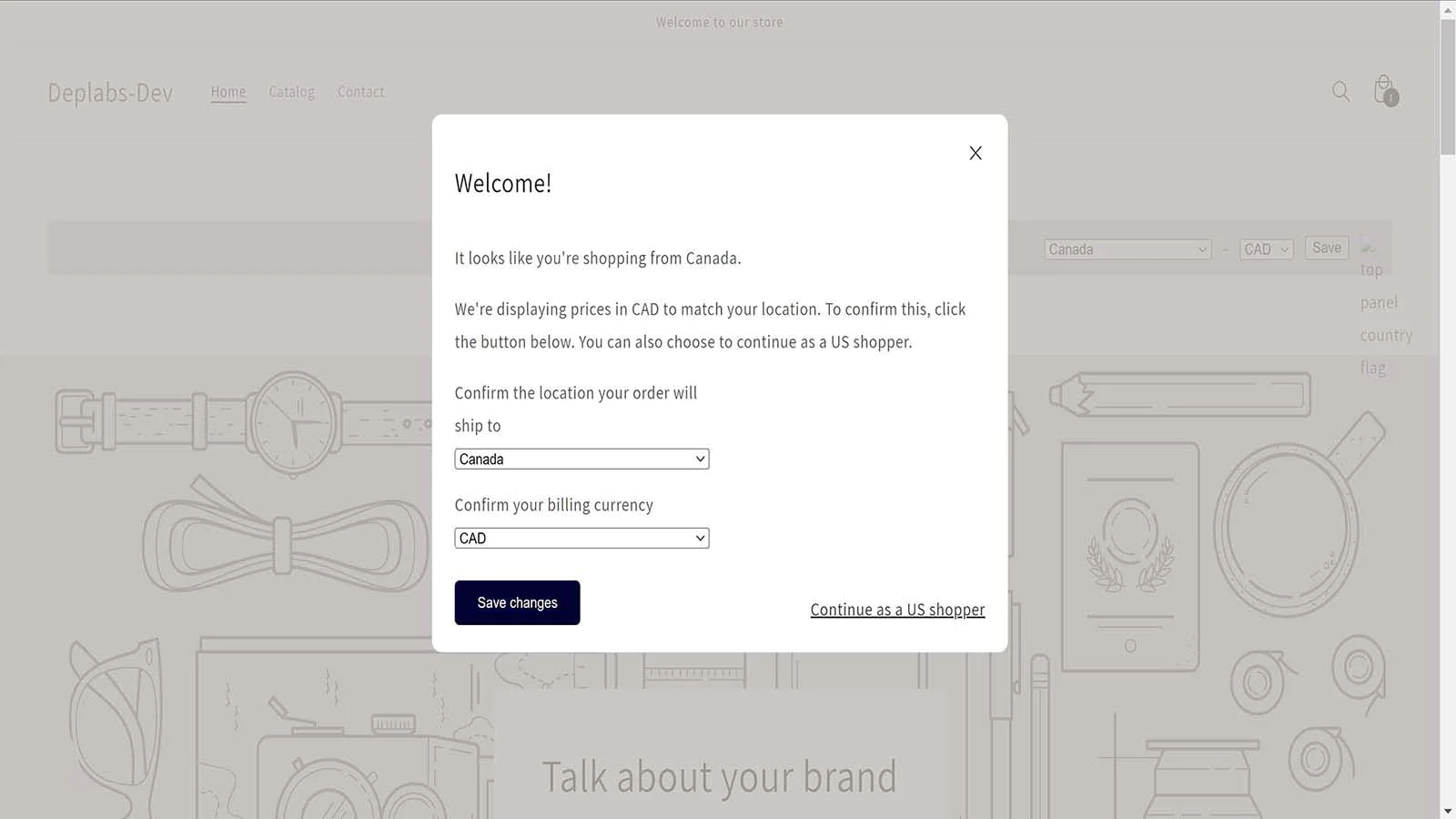The image size is (1456, 819).
Task: Go to the Home menu item
Action: [228, 92]
